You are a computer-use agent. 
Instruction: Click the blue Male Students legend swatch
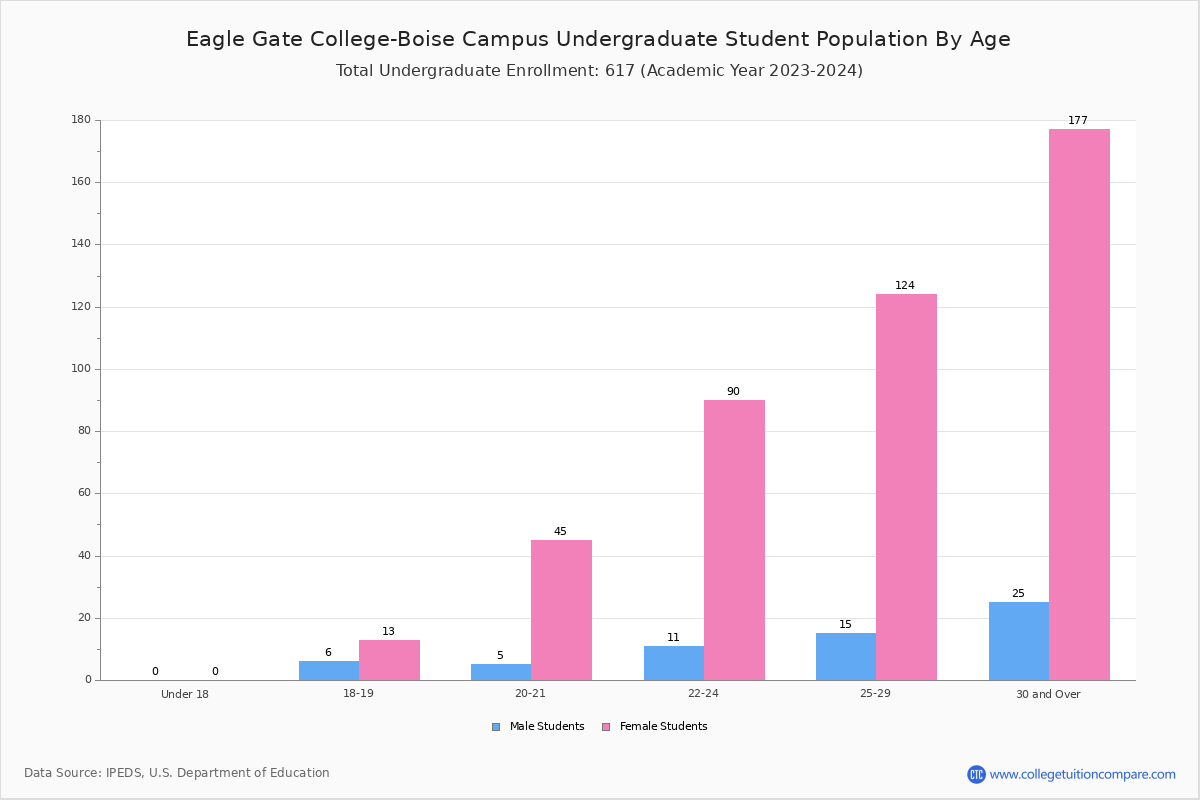(496, 727)
